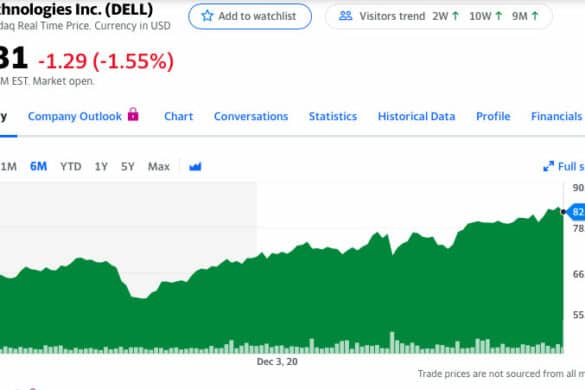The height and width of the screenshot is (390, 585).
Task: Select the Max chart range
Action: (x=159, y=166)
